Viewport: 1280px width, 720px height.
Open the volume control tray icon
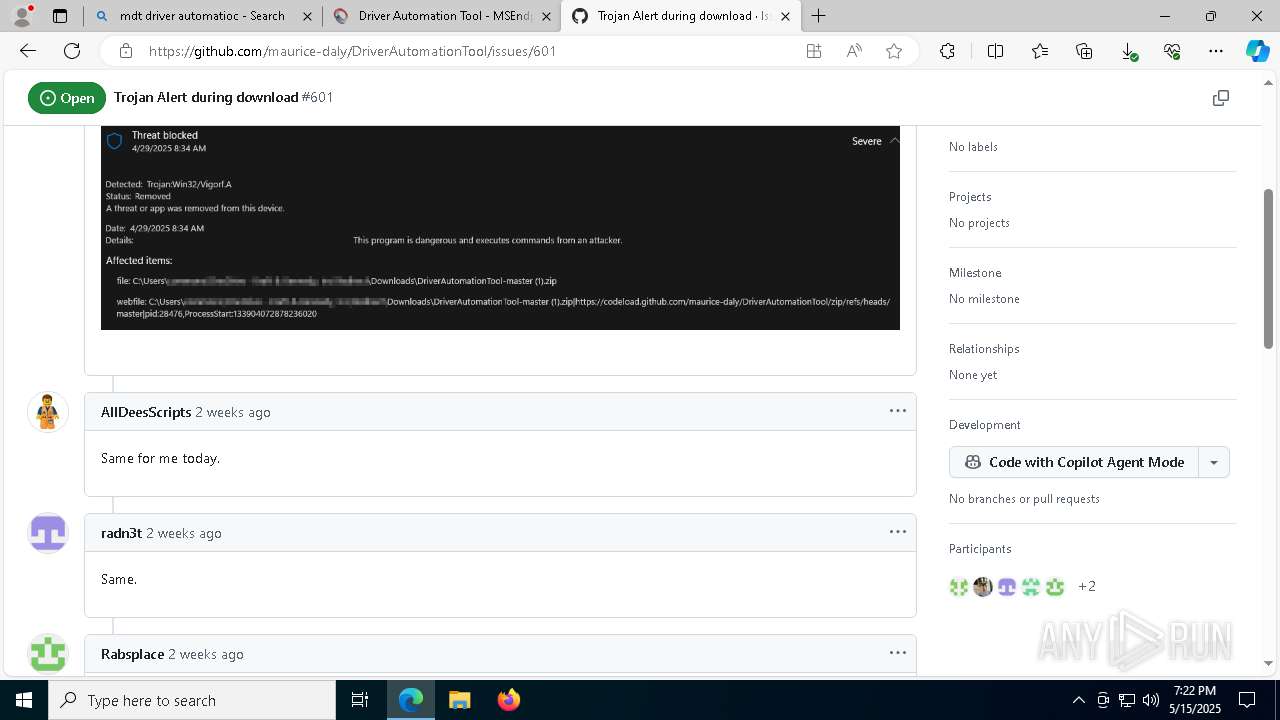(x=1150, y=700)
